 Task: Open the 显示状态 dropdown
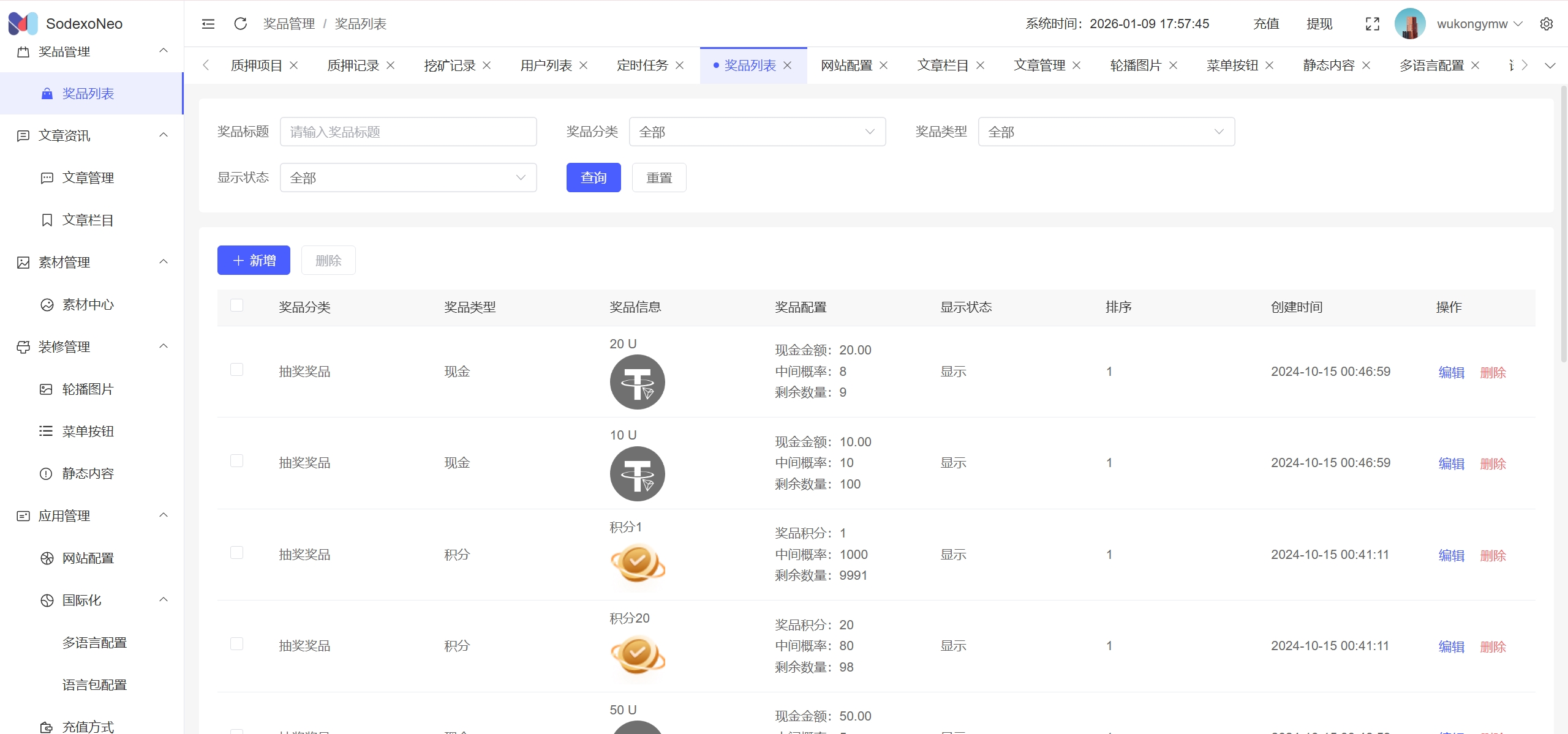point(408,178)
